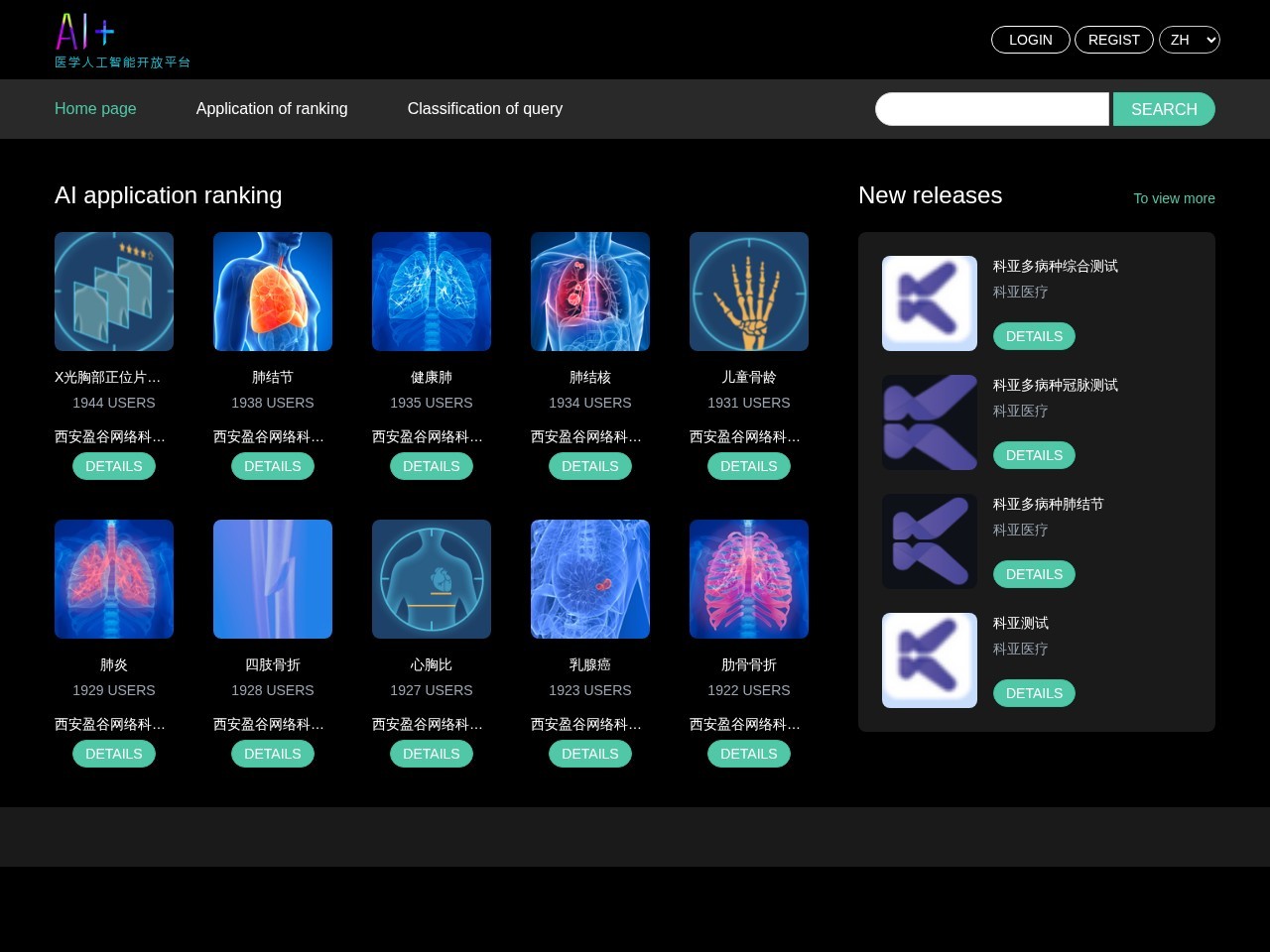
Task: Open the 儿童骨龄 hand bone icon
Action: [749, 292]
